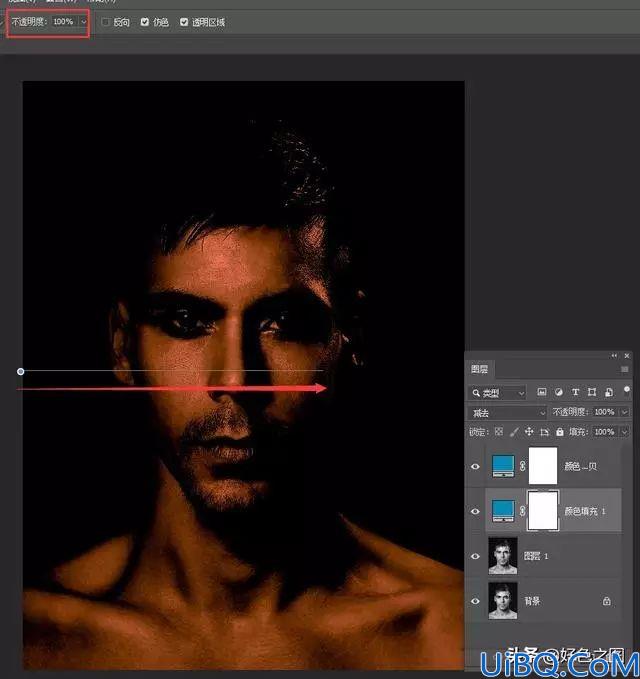Click the top fill layer's blue color thumbnail
Viewport: 640px width, 679px height.
click(x=503, y=466)
